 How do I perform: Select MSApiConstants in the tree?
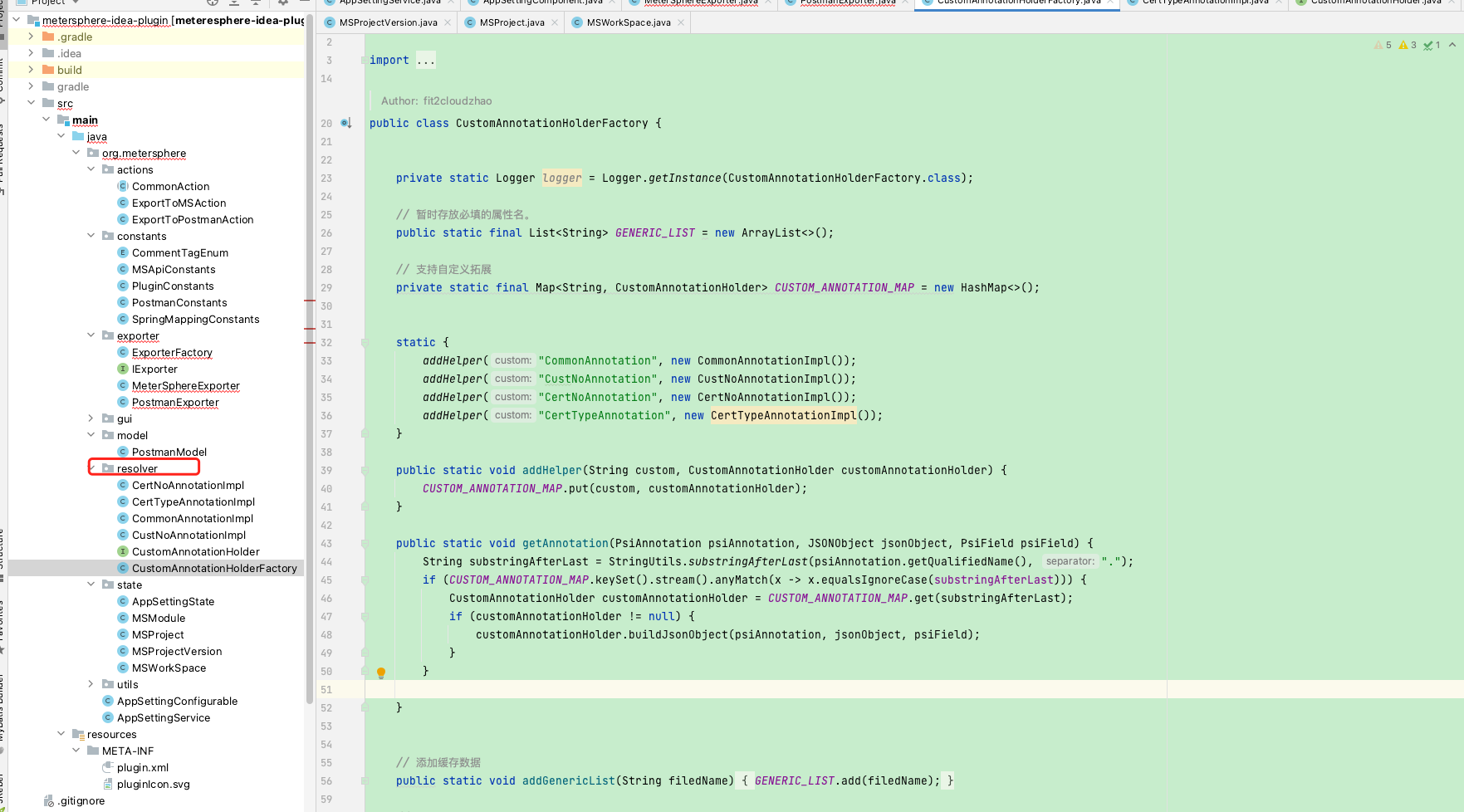point(174,269)
